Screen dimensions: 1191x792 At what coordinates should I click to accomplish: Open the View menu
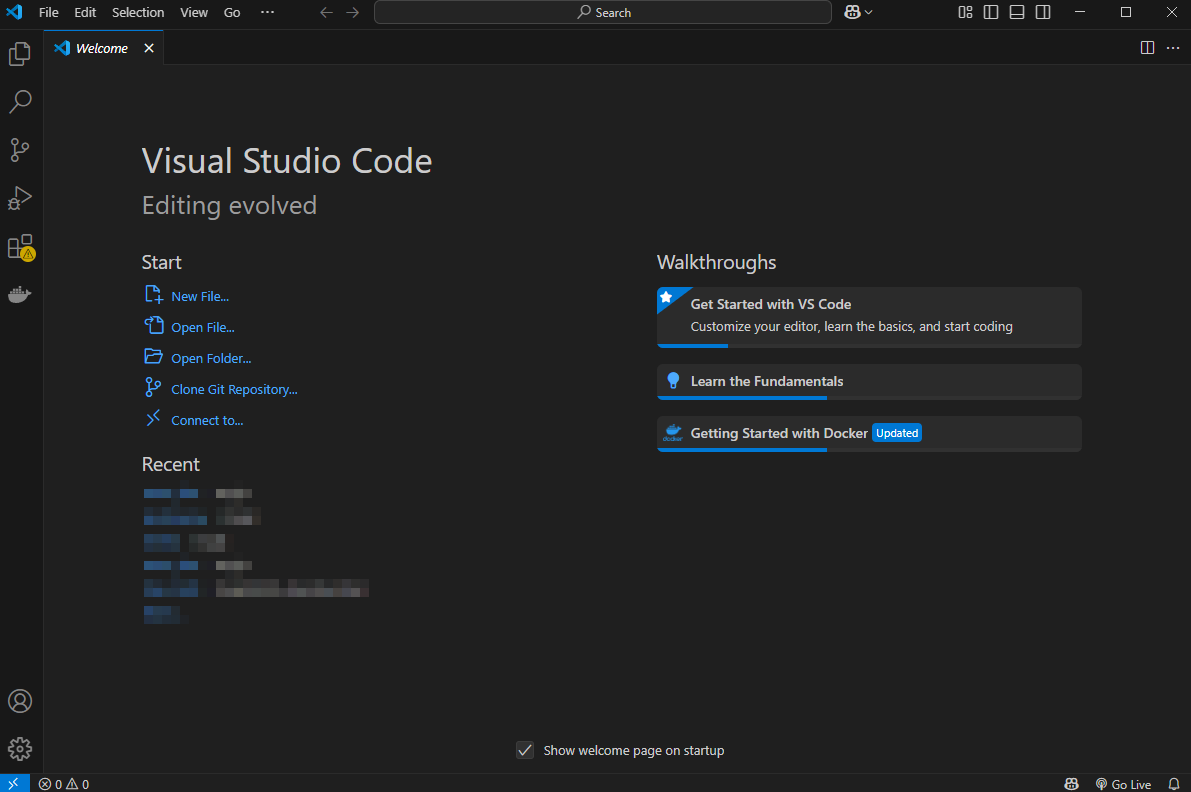click(194, 12)
